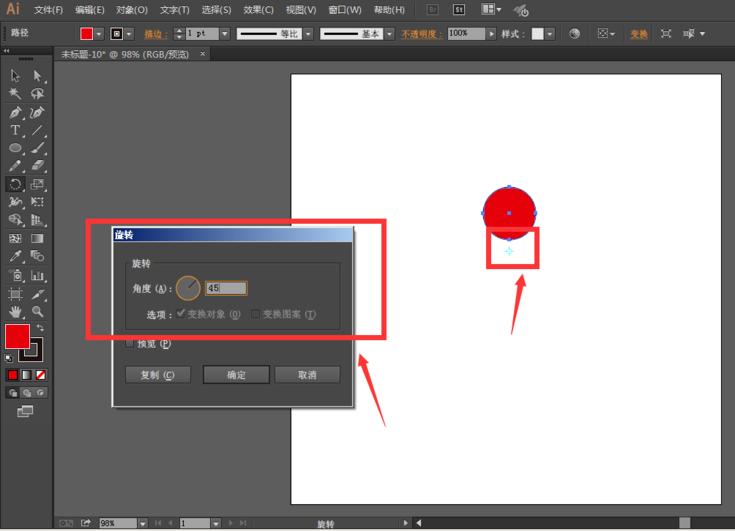Viewport: 735px width, 531px height.
Task: Click the 确定 button in rotate dialog
Action: (x=236, y=375)
